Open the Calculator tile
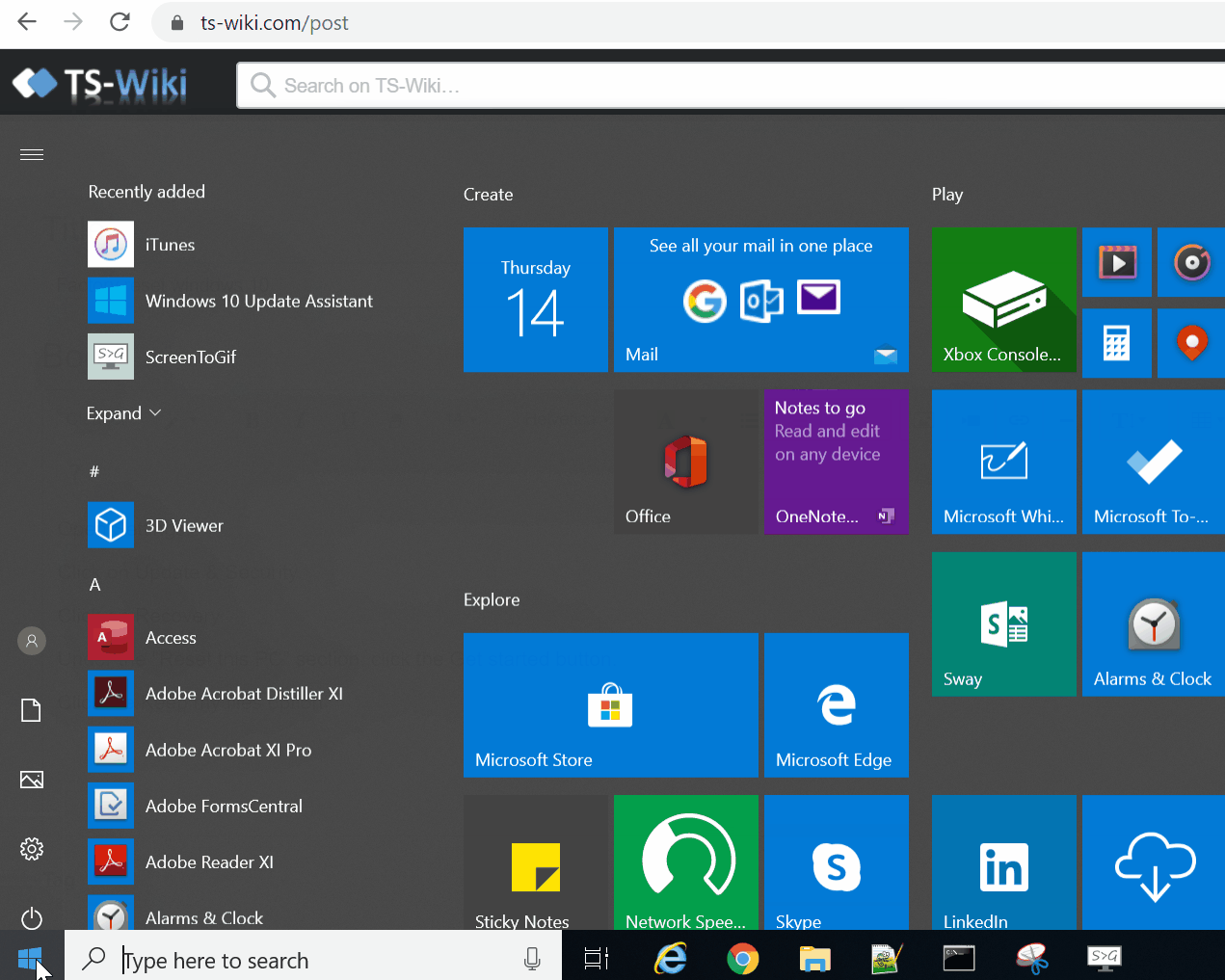This screenshot has width=1225, height=980. 1117,343
